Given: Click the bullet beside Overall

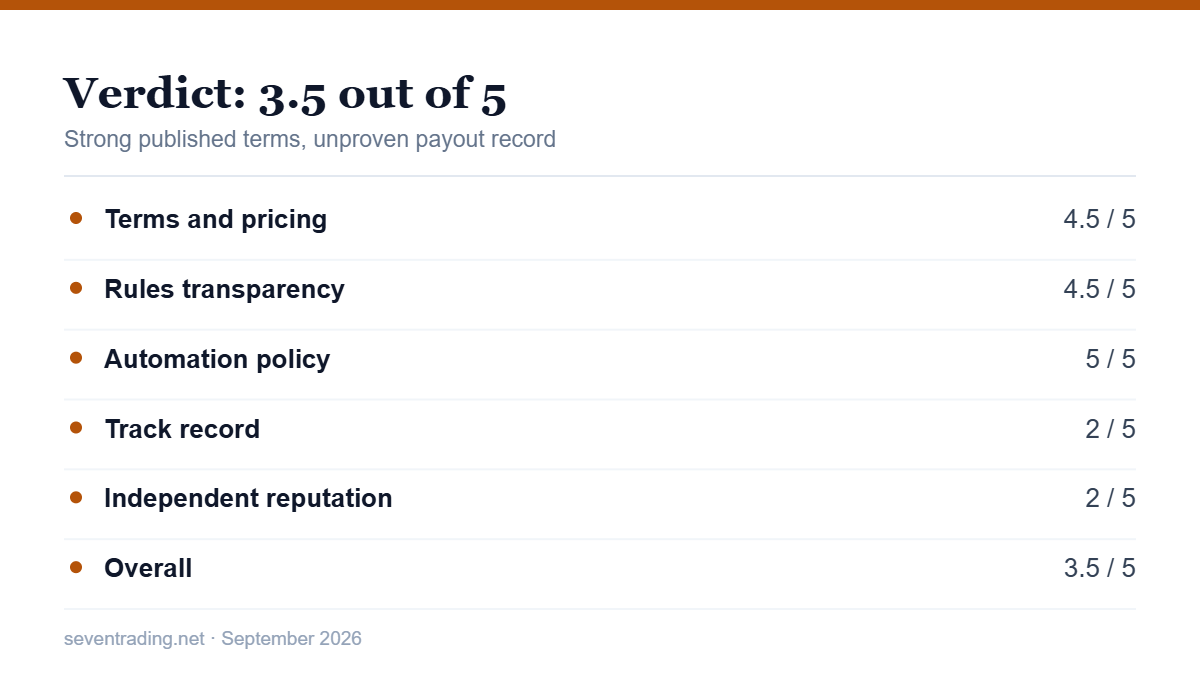Looking at the screenshot, I should click(x=76, y=567).
